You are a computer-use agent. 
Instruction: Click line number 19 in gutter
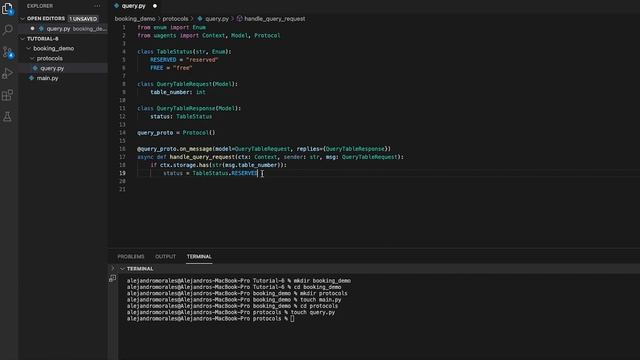click(x=122, y=173)
